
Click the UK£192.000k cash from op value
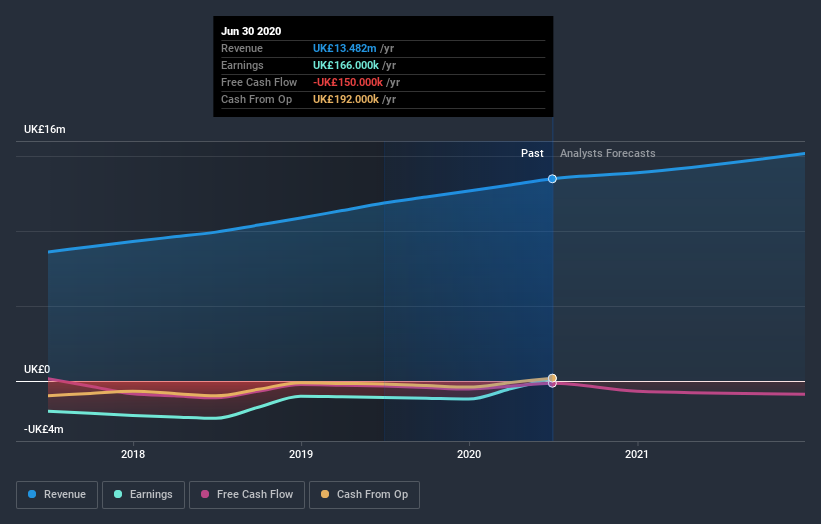[x=346, y=99]
